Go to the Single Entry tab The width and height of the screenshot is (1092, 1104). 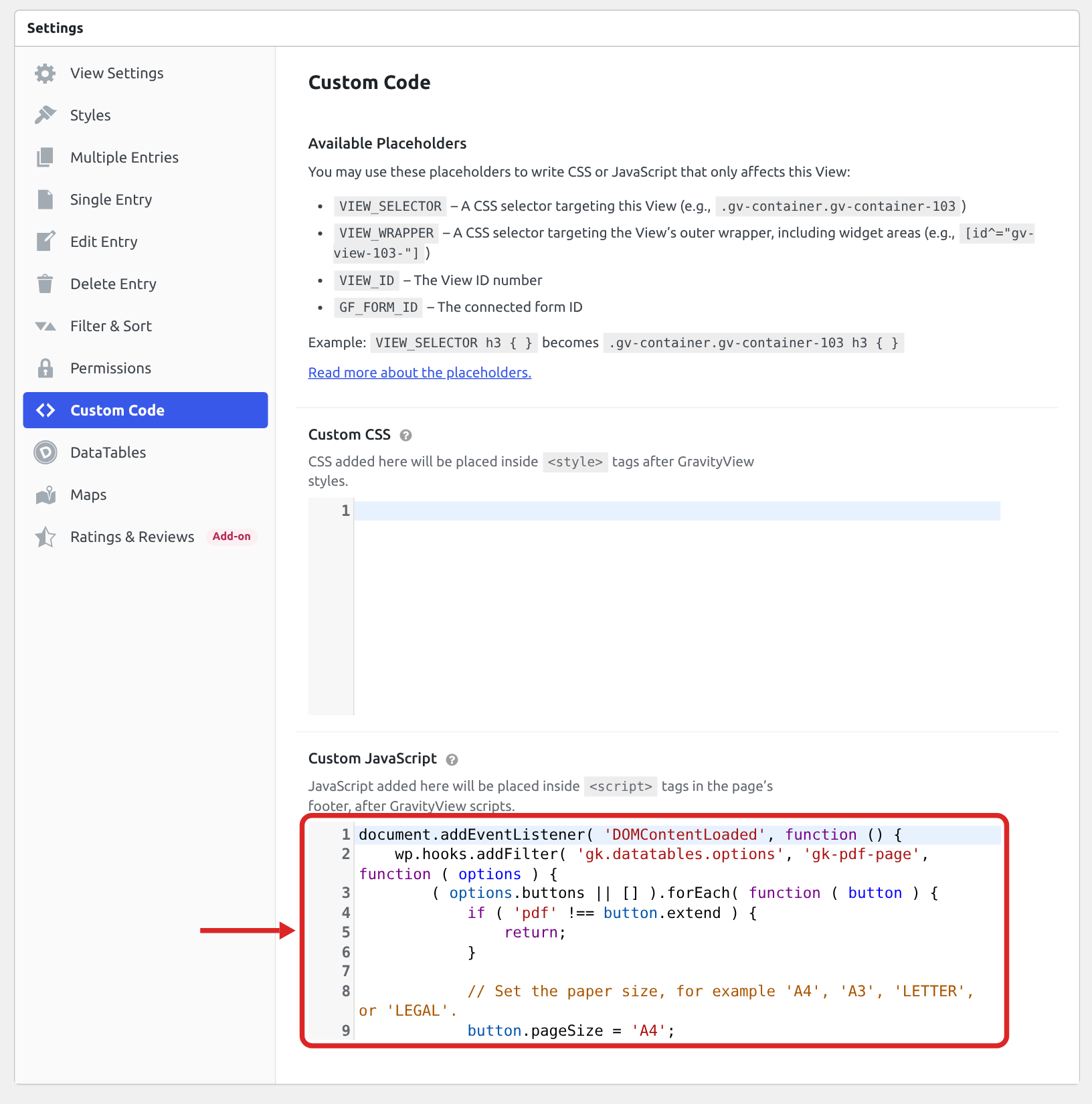click(x=145, y=199)
